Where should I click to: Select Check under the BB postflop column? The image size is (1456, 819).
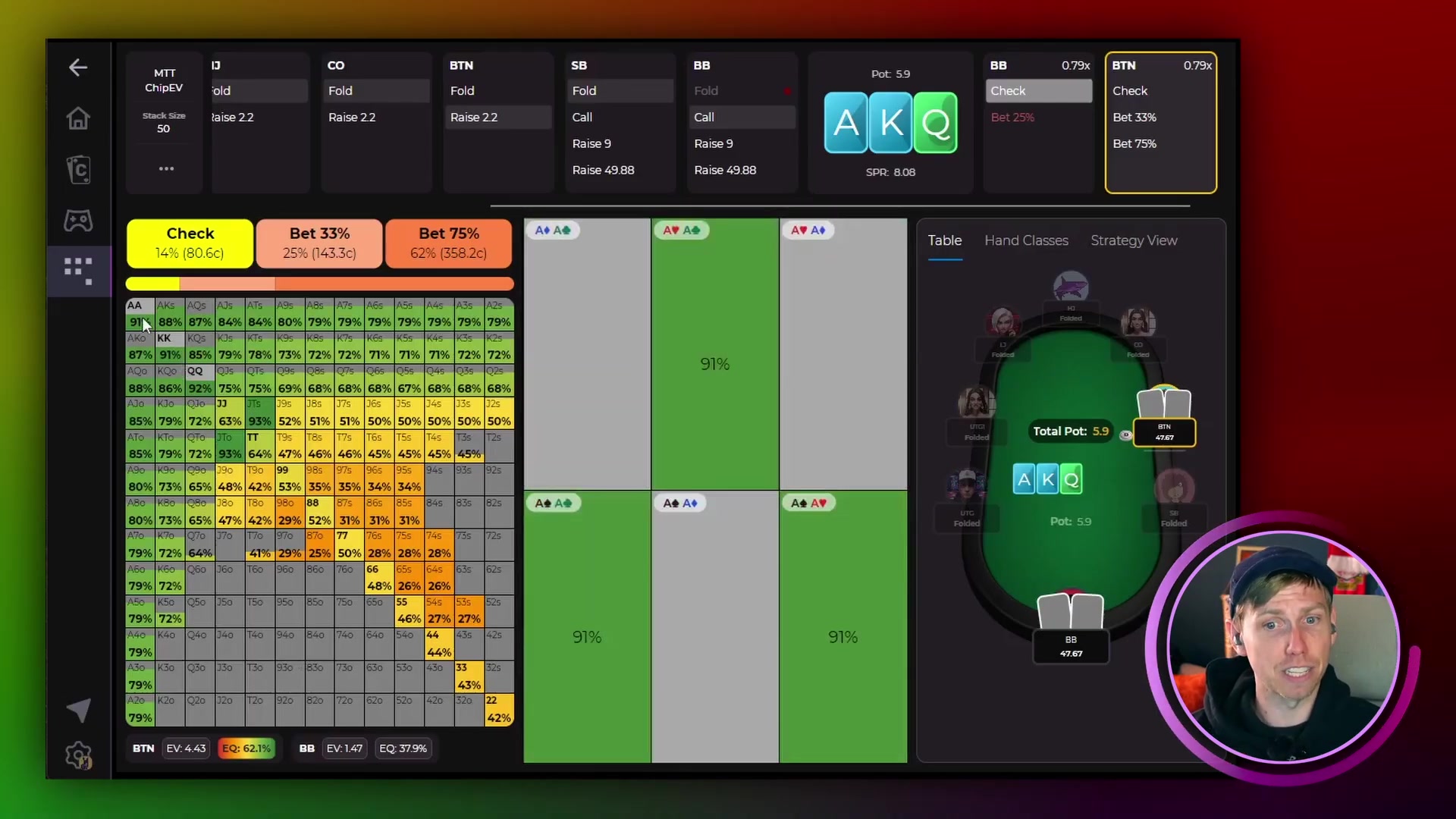pyautogui.click(x=1039, y=91)
